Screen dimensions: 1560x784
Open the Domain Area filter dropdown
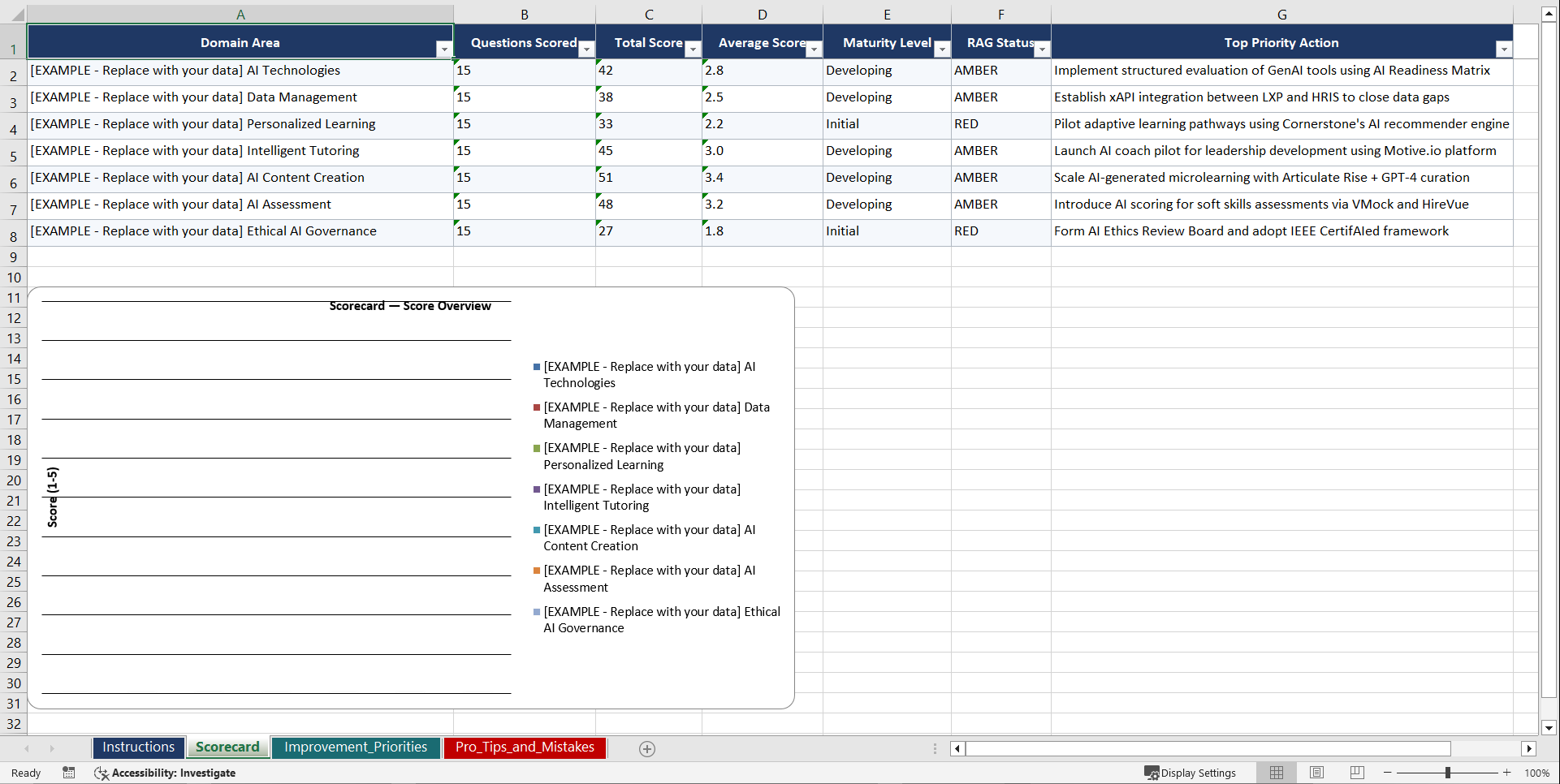[x=443, y=50]
